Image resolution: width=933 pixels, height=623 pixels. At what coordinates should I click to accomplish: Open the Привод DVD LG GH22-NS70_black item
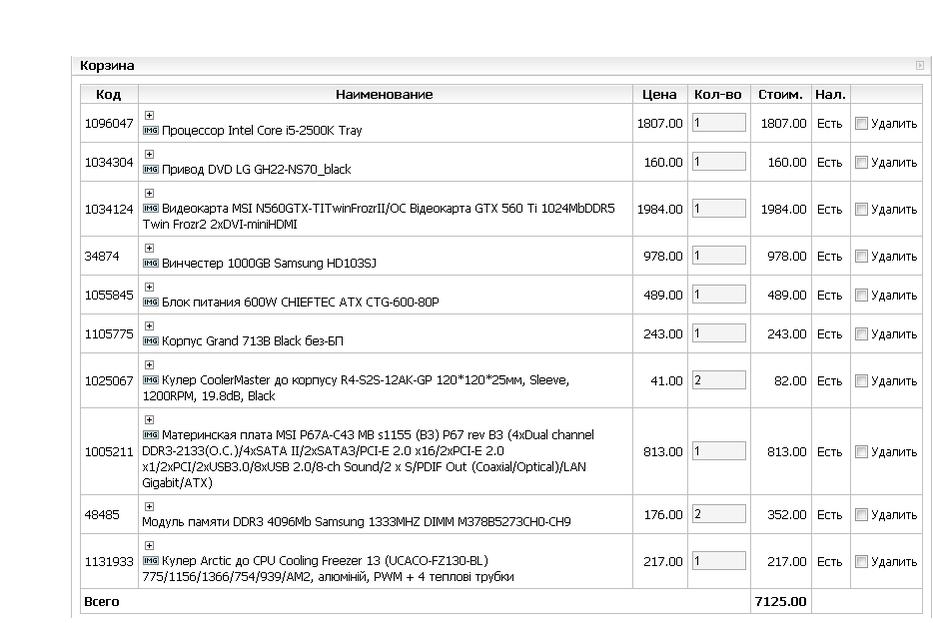click(256, 170)
